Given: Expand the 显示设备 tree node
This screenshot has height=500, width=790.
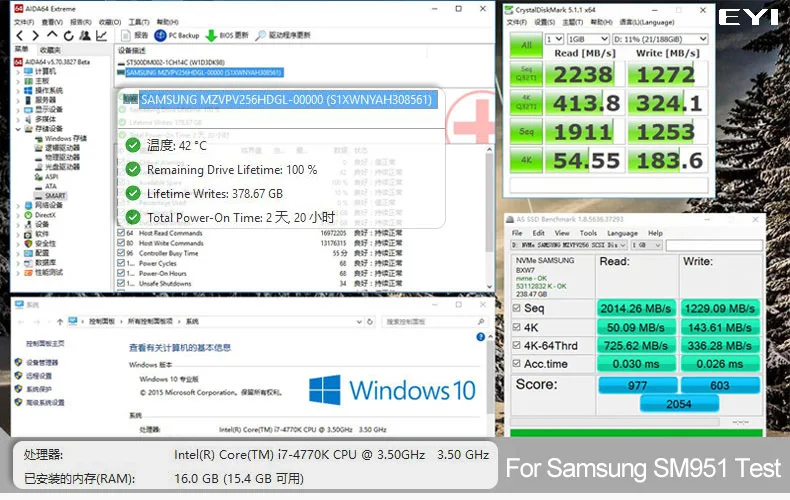Looking at the screenshot, I should pyautogui.click(x=18, y=110).
